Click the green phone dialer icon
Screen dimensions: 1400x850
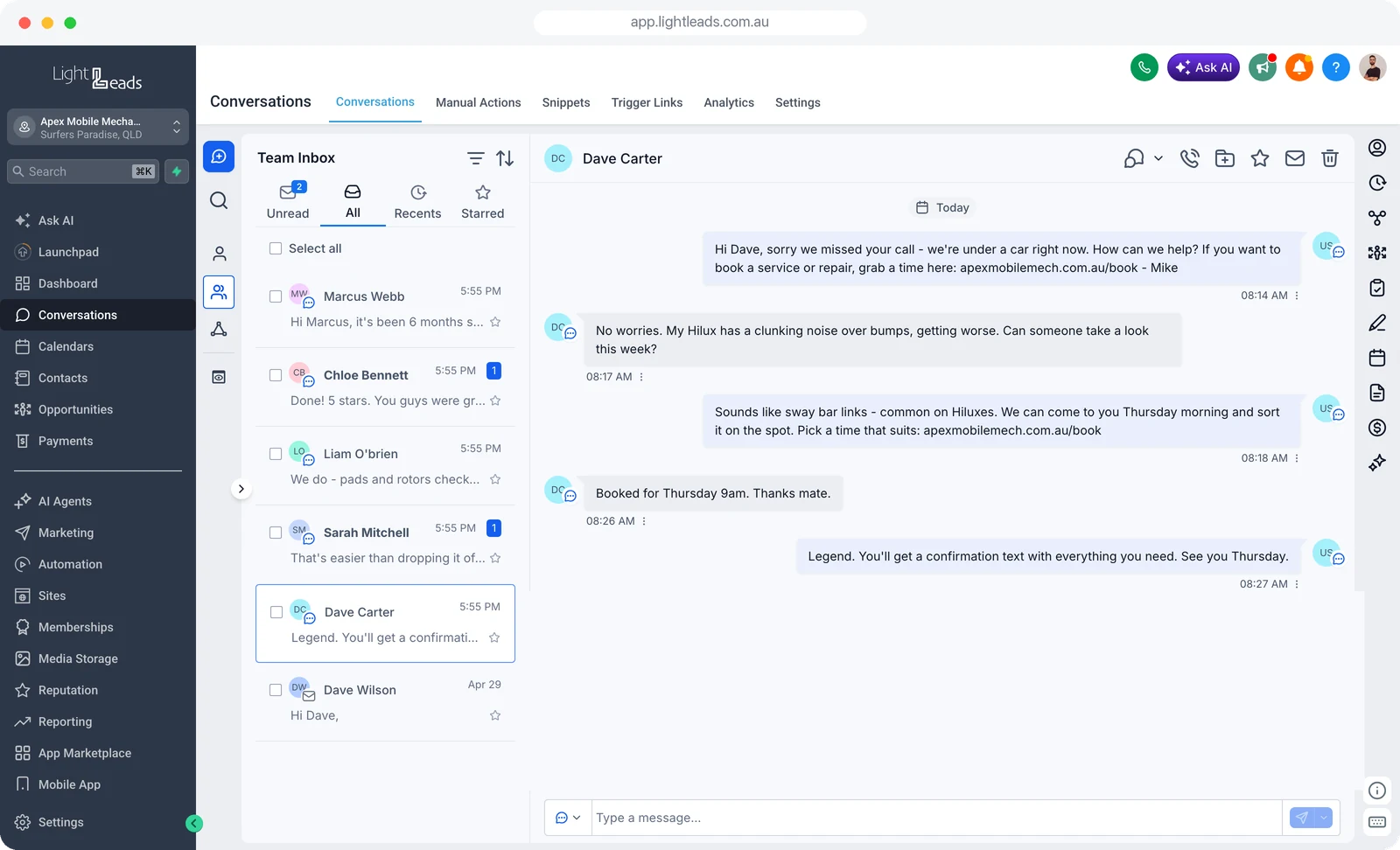[x=1144, y=67]
